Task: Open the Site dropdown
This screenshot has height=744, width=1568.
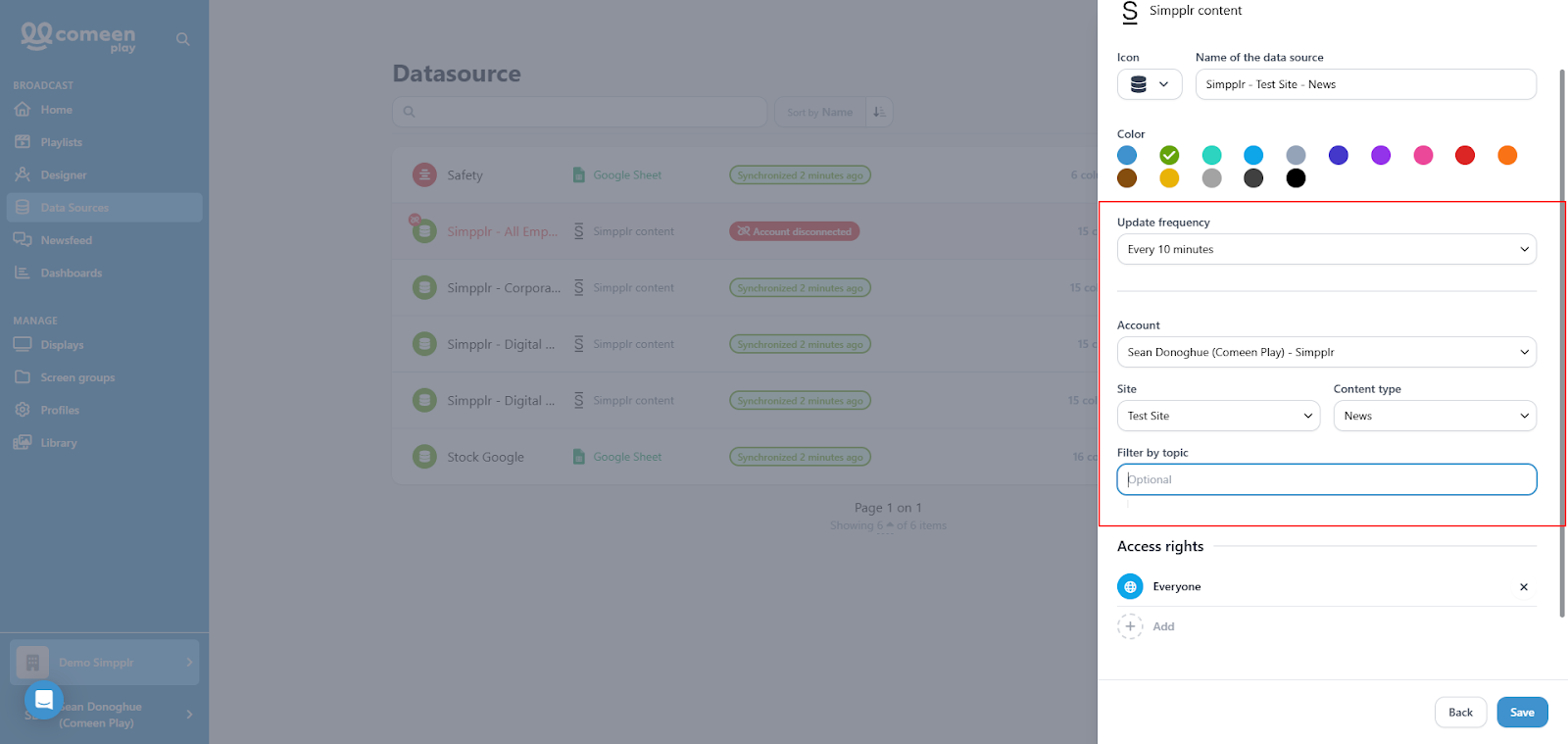Action: point(1218,416)
